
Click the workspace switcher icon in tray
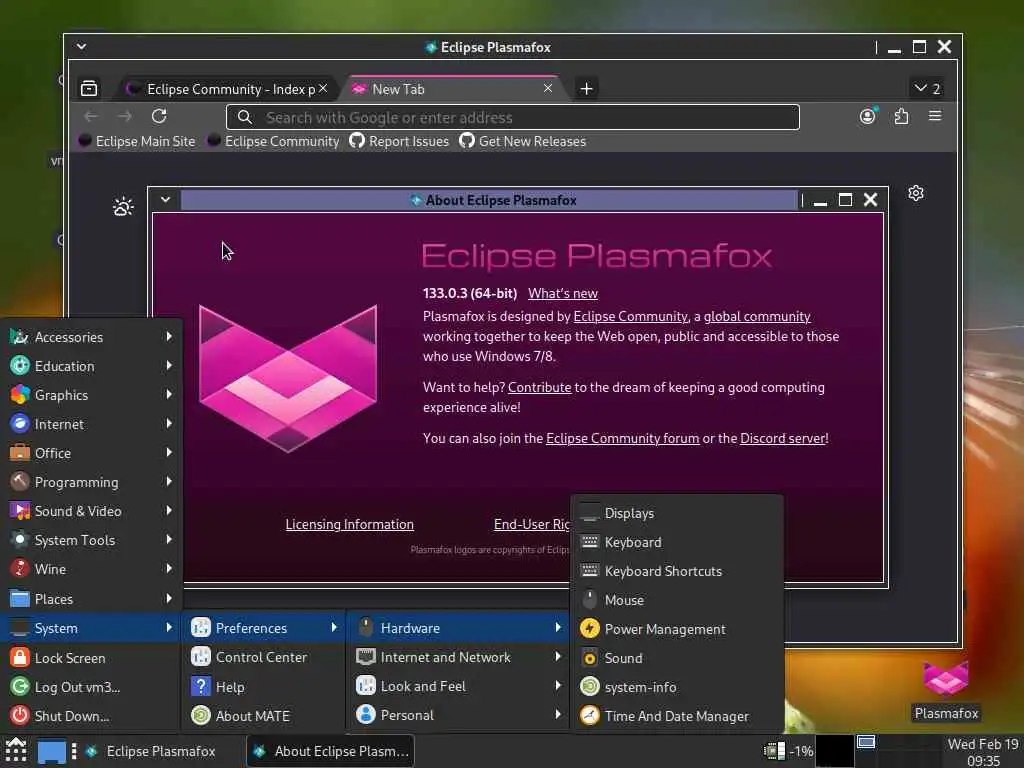point(866,743)
